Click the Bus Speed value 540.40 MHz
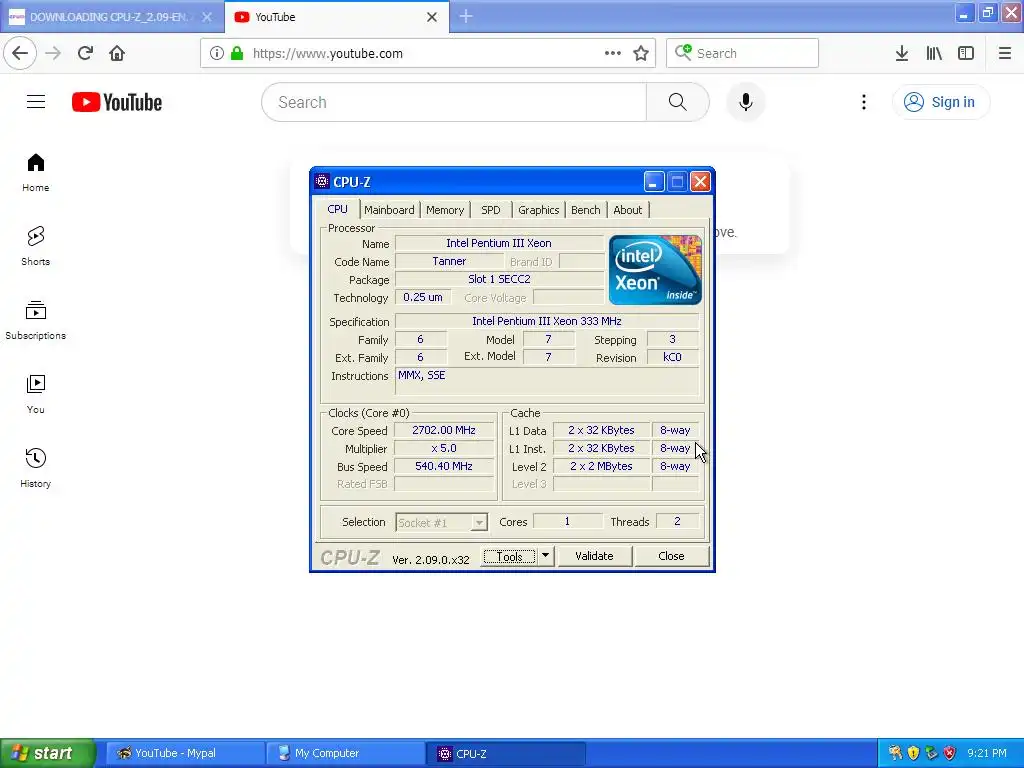This screenshot has width=1024, height=768. click(x=444, y=466)
